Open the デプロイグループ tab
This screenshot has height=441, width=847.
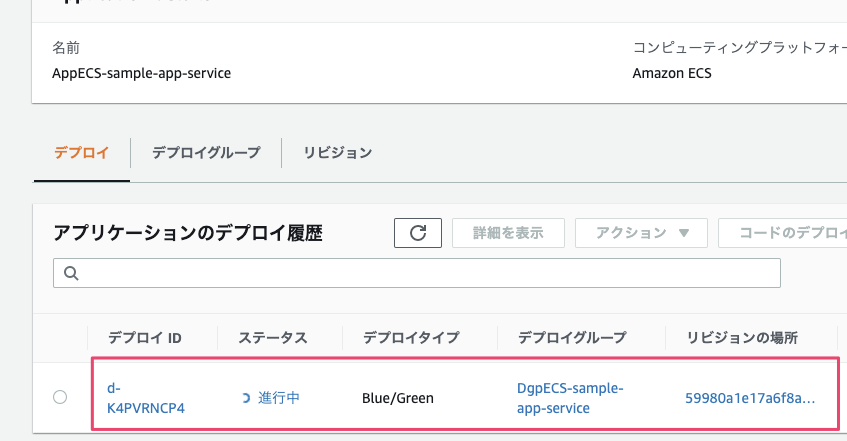coord(206,153)
